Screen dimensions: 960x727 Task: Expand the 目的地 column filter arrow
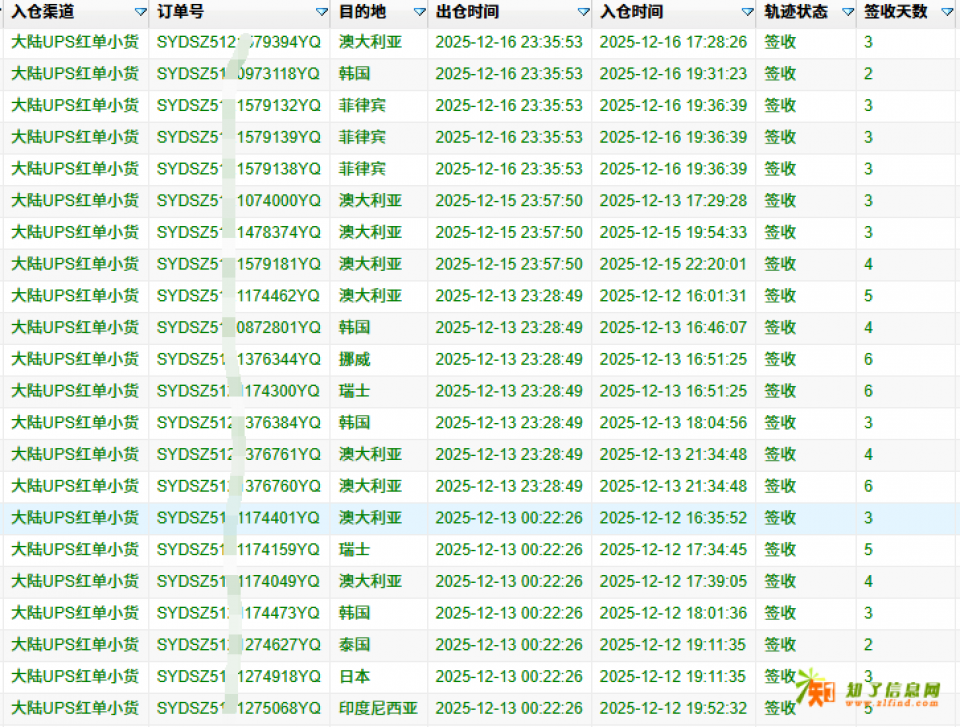tap(419, 12)
